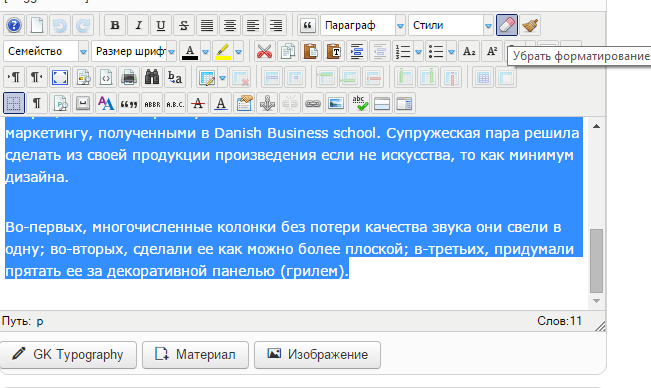The image size is (651, 388).
Task: Insert an anchor
Action: tap(267, 104)
